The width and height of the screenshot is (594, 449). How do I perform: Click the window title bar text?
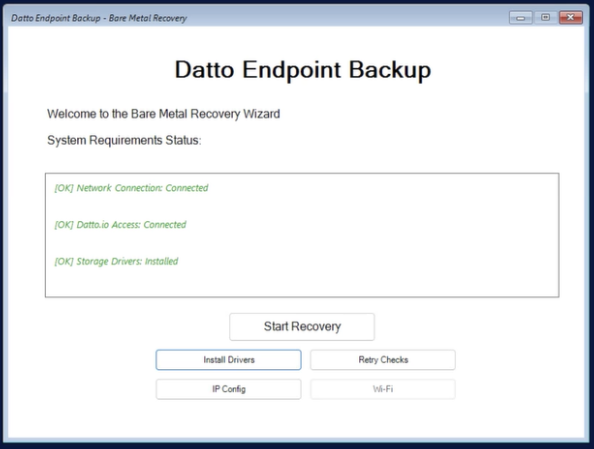click(x=99, y=18)
